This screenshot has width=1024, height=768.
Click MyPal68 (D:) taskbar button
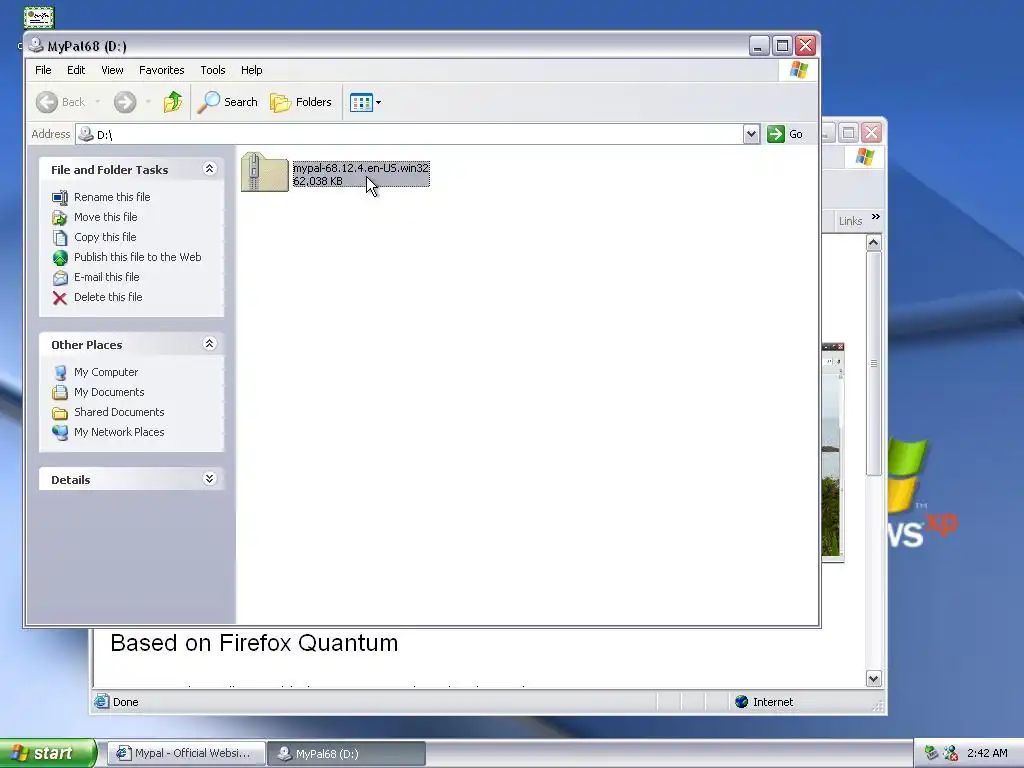[347, 753]
